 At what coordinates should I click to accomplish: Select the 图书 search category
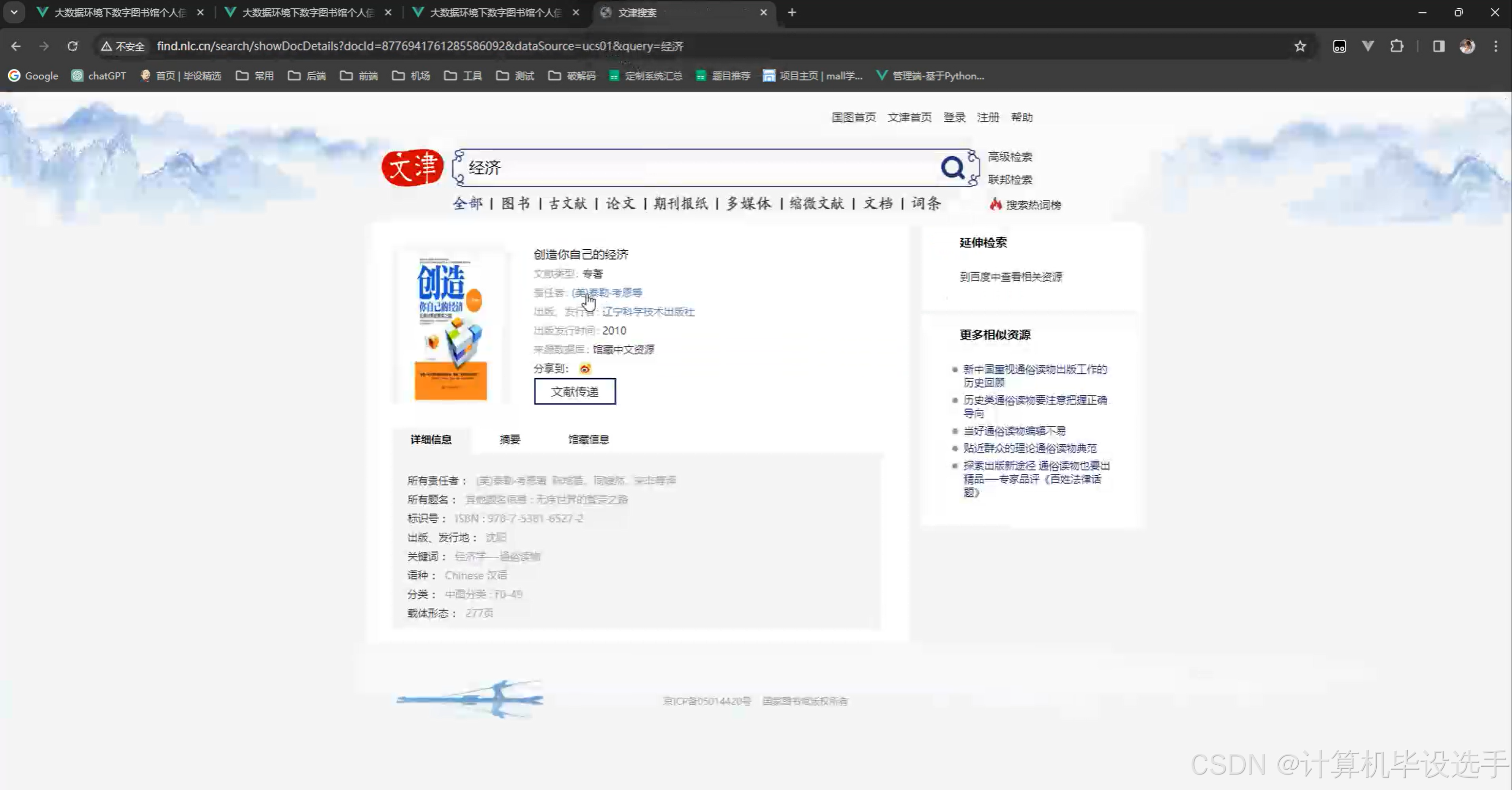tap(515, 204)
